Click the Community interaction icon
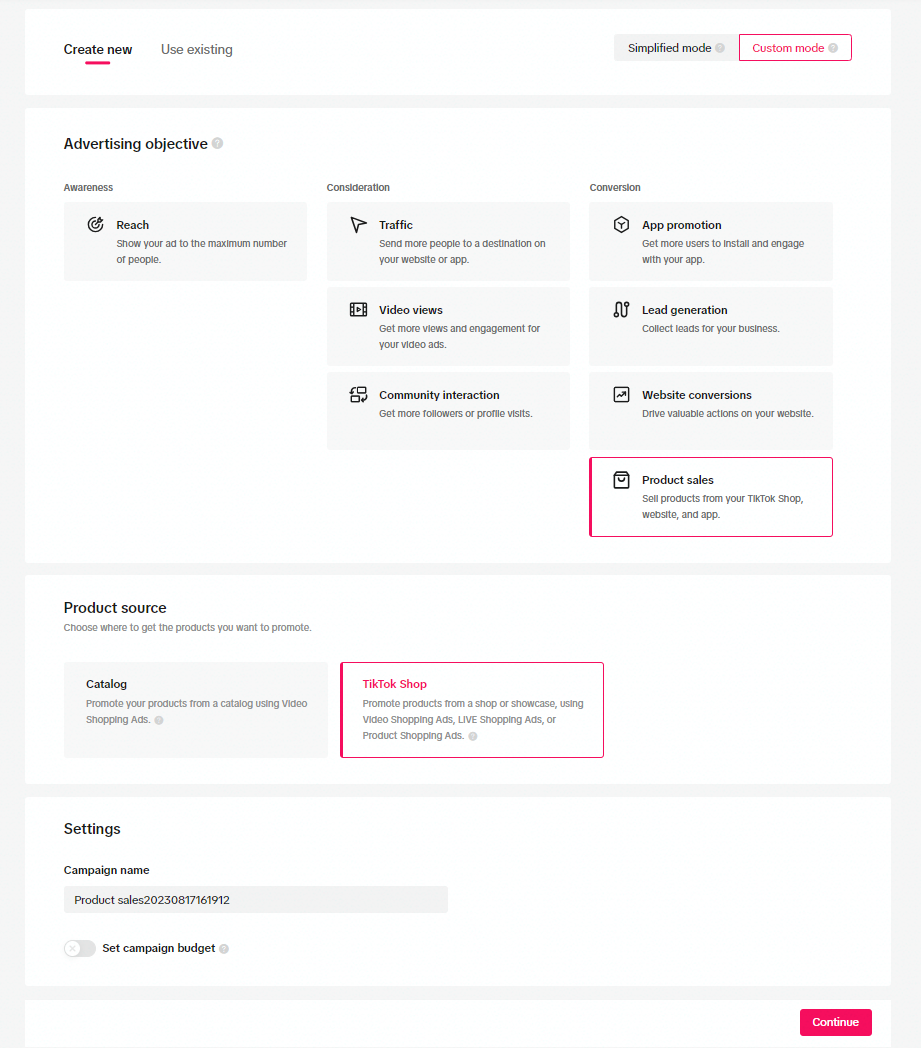The image size is (921, 1048). [358, 395]
